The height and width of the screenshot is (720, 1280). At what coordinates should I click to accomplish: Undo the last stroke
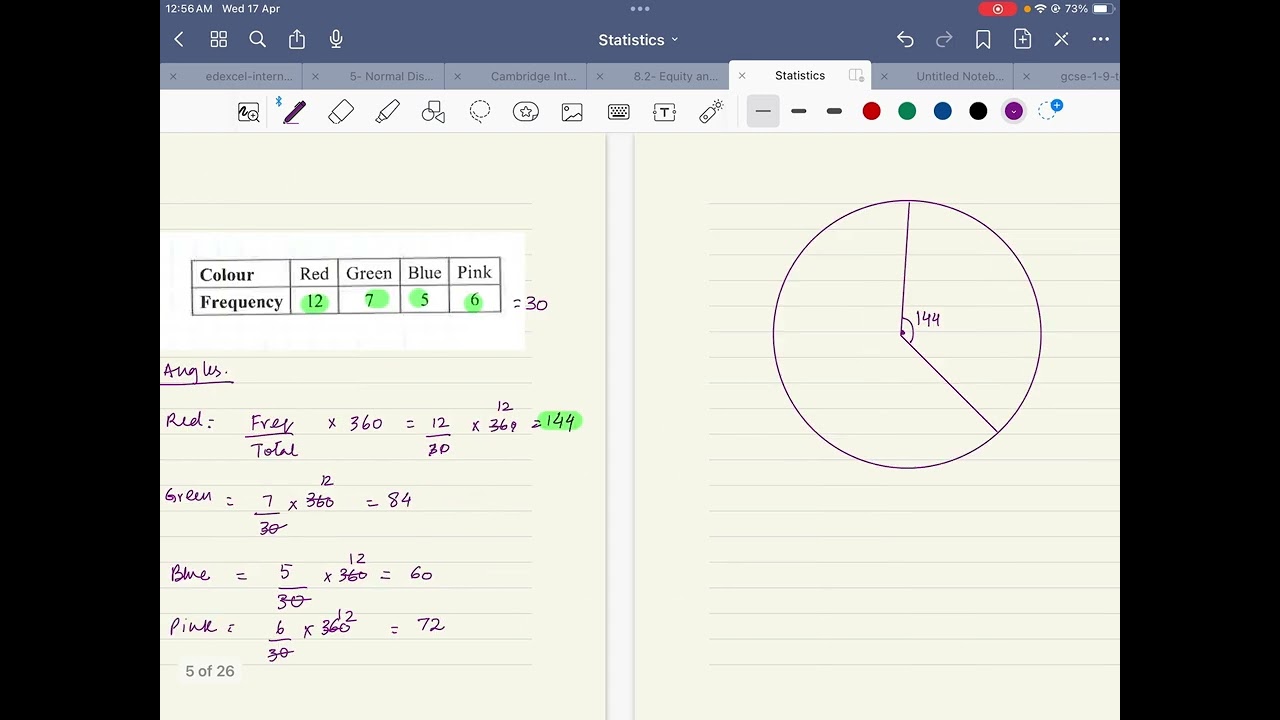click(905, 40)
